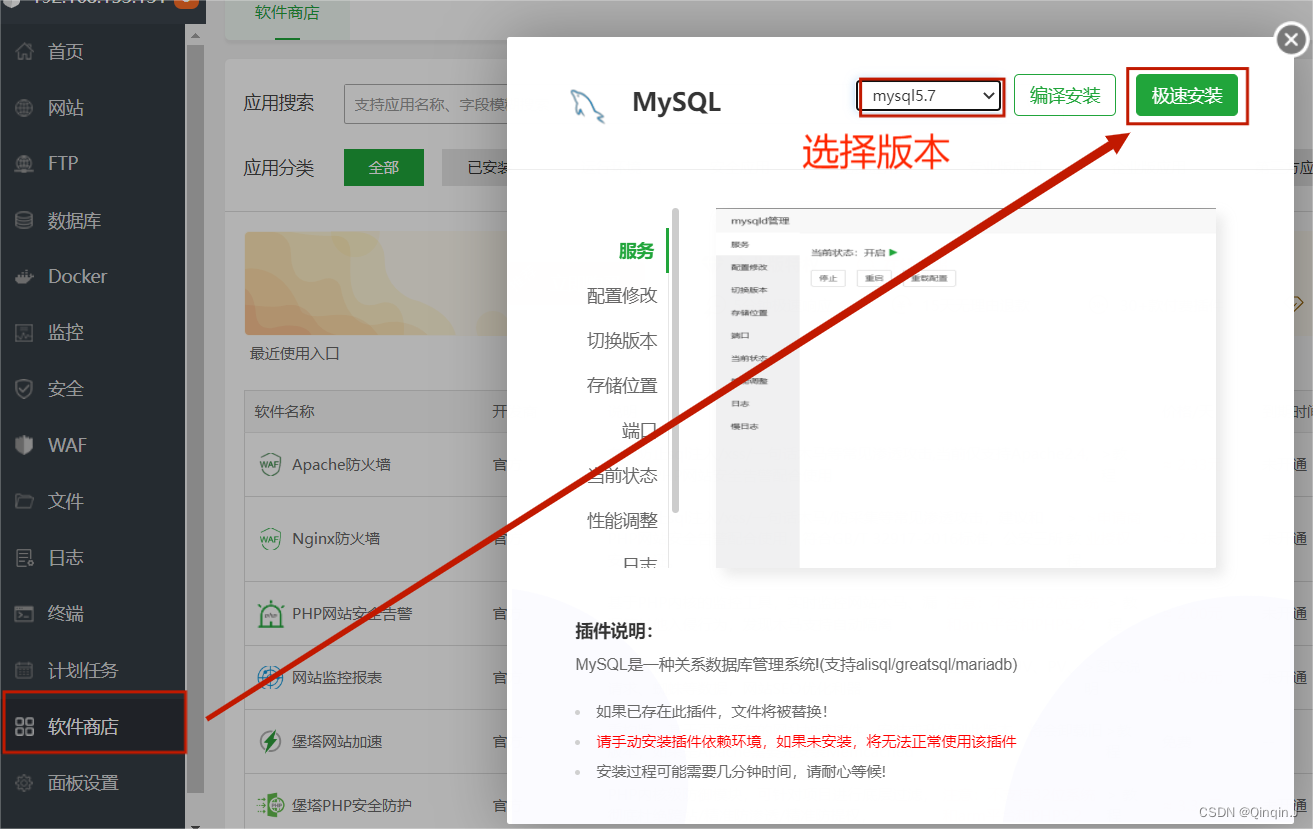This screenshot has height=829, width=1313.
Task: Click the 堡塔网站加速 lightning icon
Action: click(x=270, y=742)
